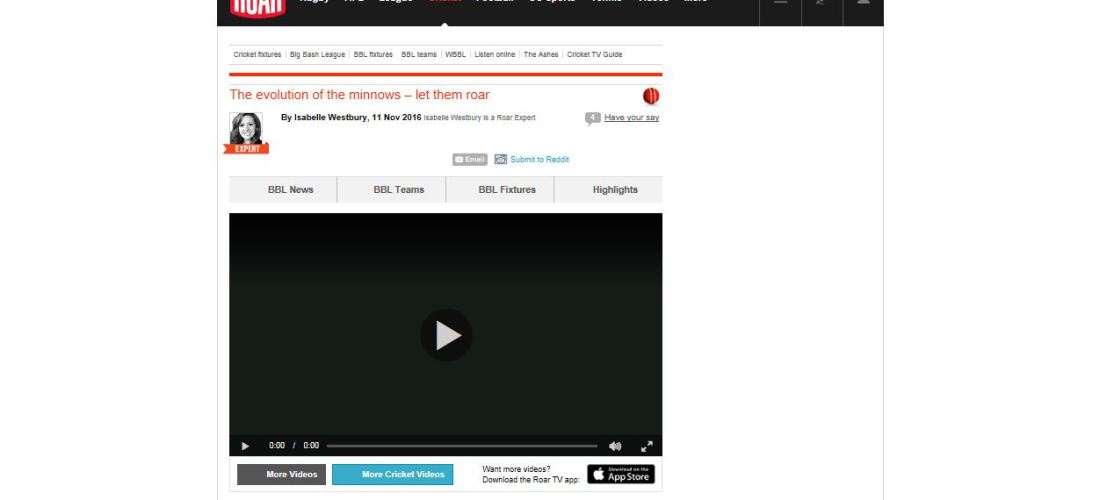1100x500 pixels.
Task: Click Isabelle Westbury's expert author photo
Action: (246, 131)
